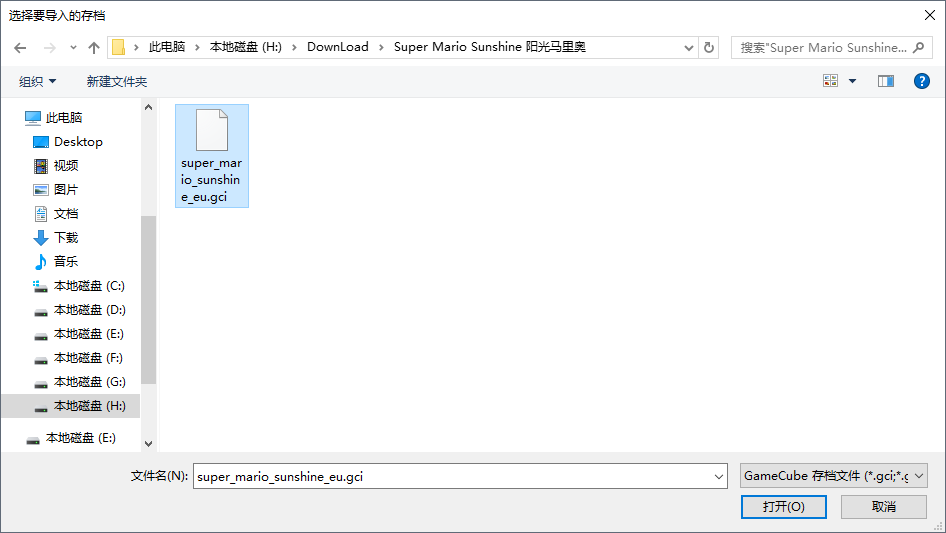Go back to the previous folder

click(20, 48)
